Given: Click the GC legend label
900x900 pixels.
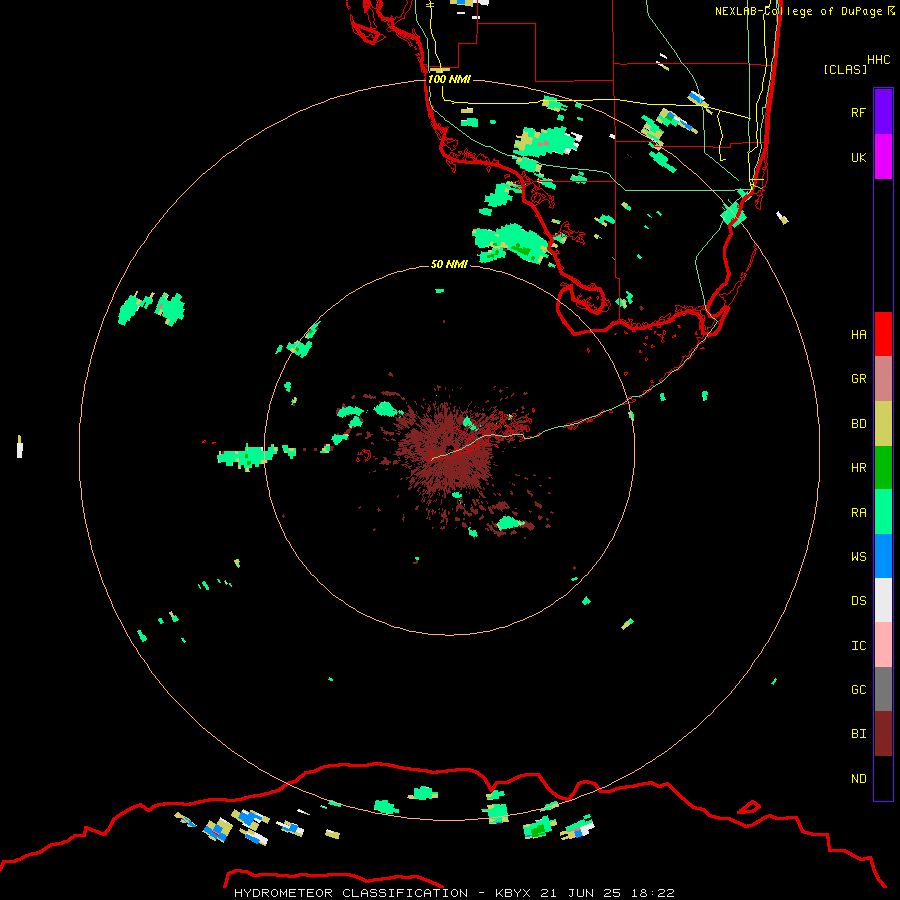Looking at the screenshot, I should [x=858, y=689].
